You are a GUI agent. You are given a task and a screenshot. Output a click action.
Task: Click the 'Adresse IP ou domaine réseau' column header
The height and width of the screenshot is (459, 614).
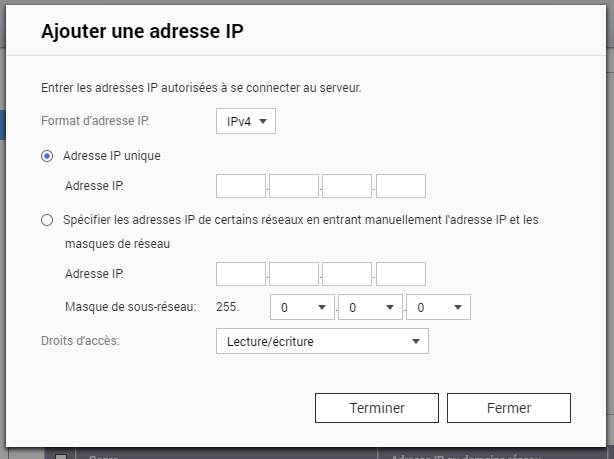[x=460, y=455]
